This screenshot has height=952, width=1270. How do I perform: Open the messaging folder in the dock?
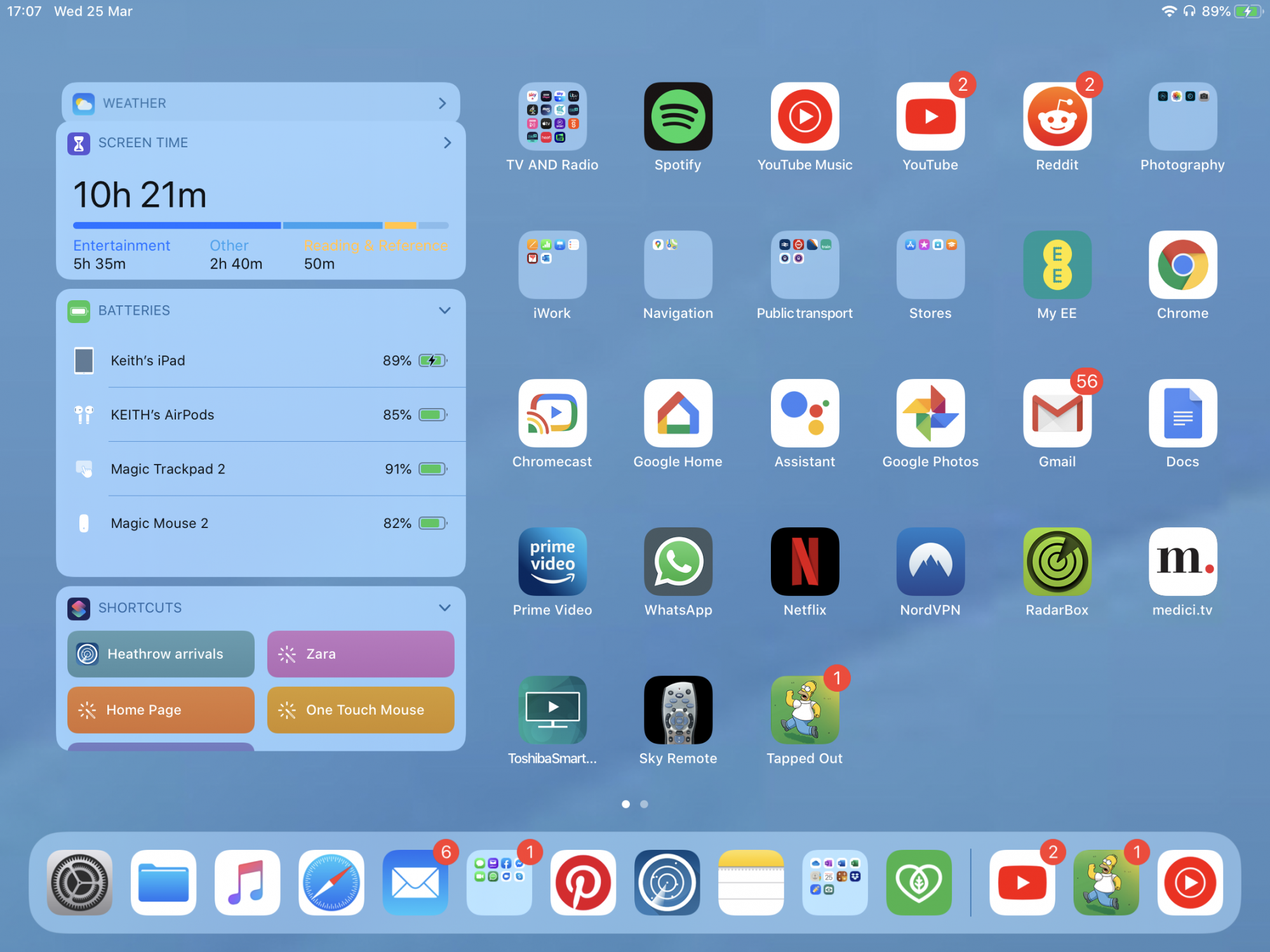499,883
